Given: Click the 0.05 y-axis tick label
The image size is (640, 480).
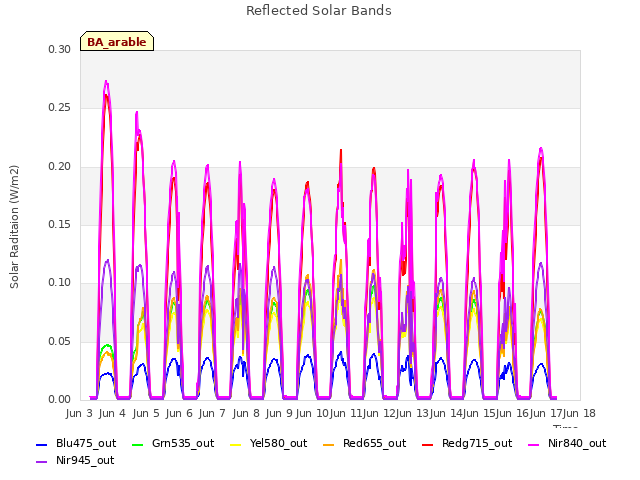Looking at the screenshot, I should click(60, 341).
